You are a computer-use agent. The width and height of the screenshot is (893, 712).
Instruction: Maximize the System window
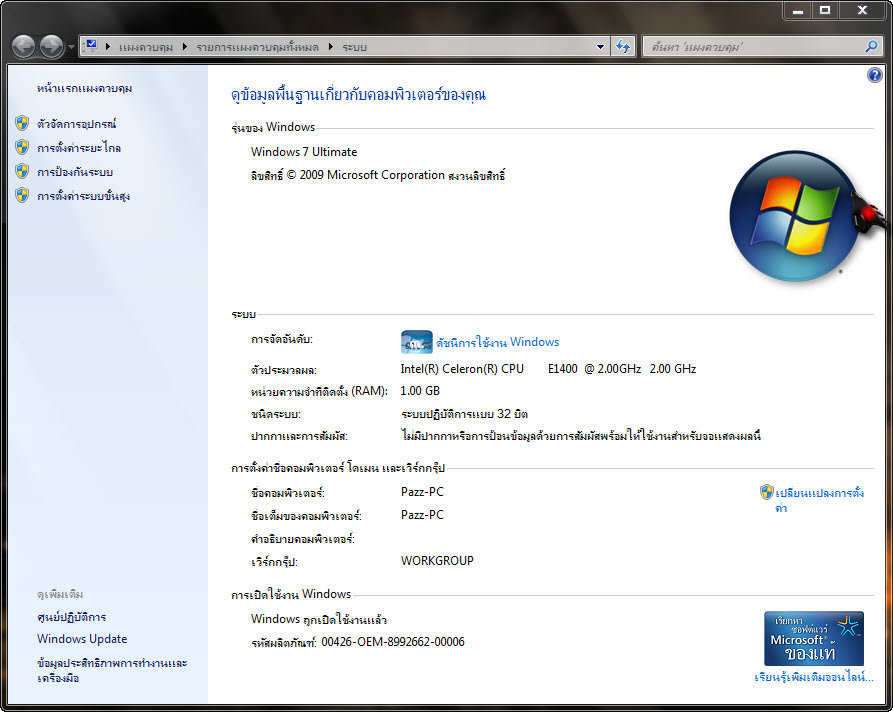[825, 10]
